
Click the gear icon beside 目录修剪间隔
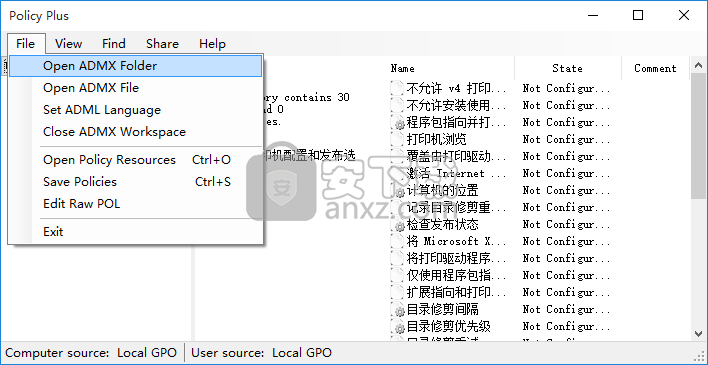coord(398,309)
